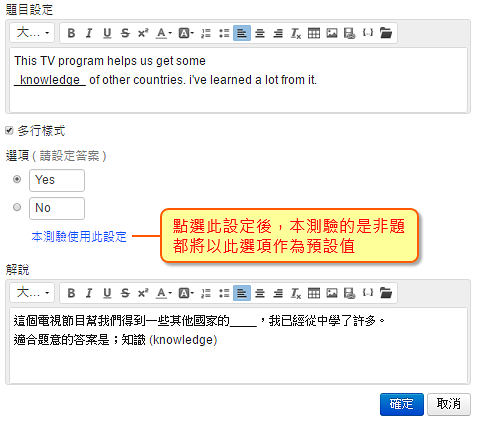
Task: Select the Yes answer radio button
Action: pos(17,179)
